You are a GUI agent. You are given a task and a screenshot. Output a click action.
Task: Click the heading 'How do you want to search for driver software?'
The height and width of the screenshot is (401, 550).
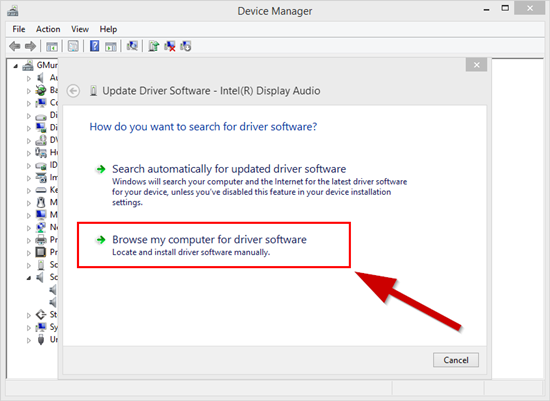click(203, 127)
